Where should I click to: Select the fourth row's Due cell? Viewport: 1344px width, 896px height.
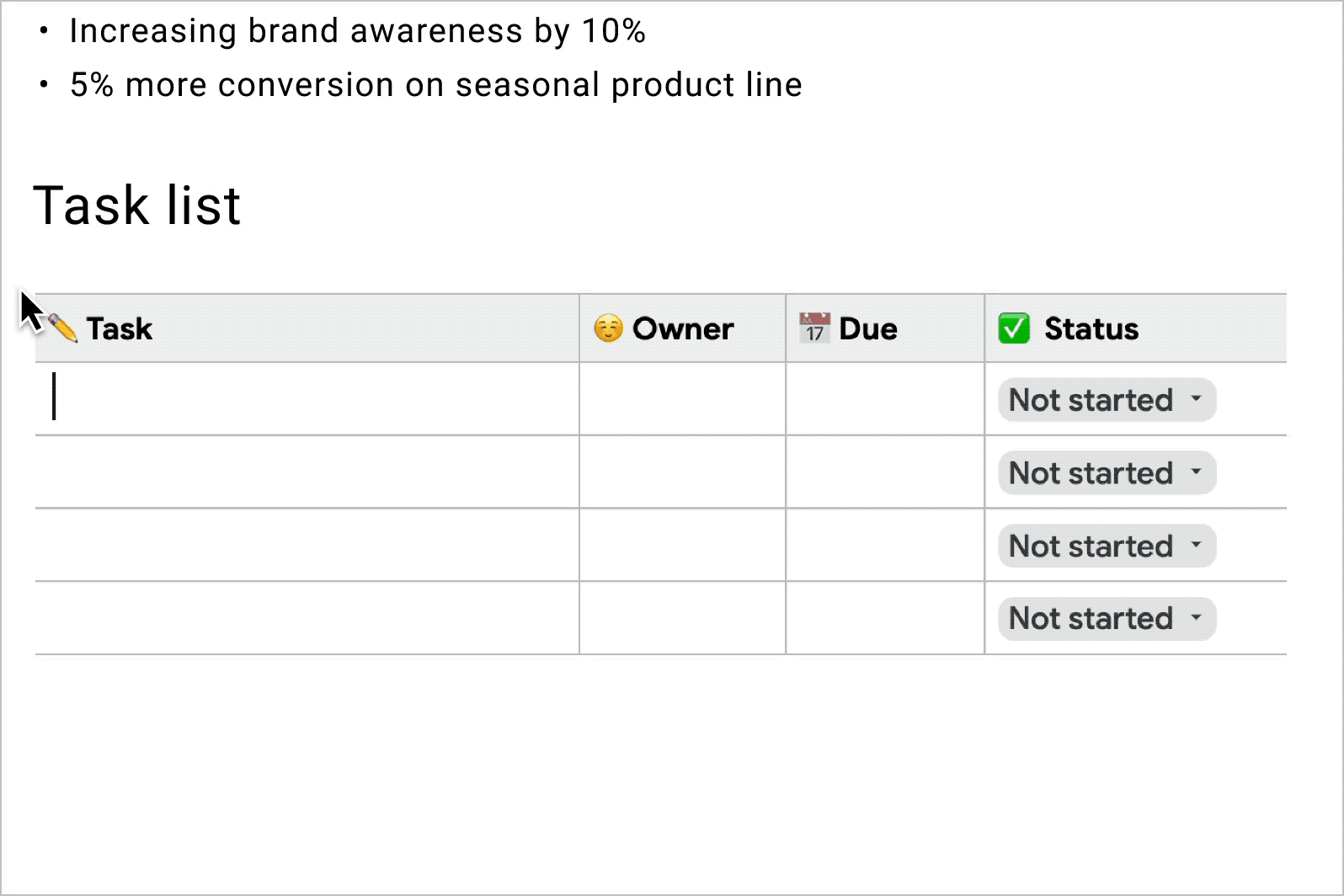click(x=884, y=618)
